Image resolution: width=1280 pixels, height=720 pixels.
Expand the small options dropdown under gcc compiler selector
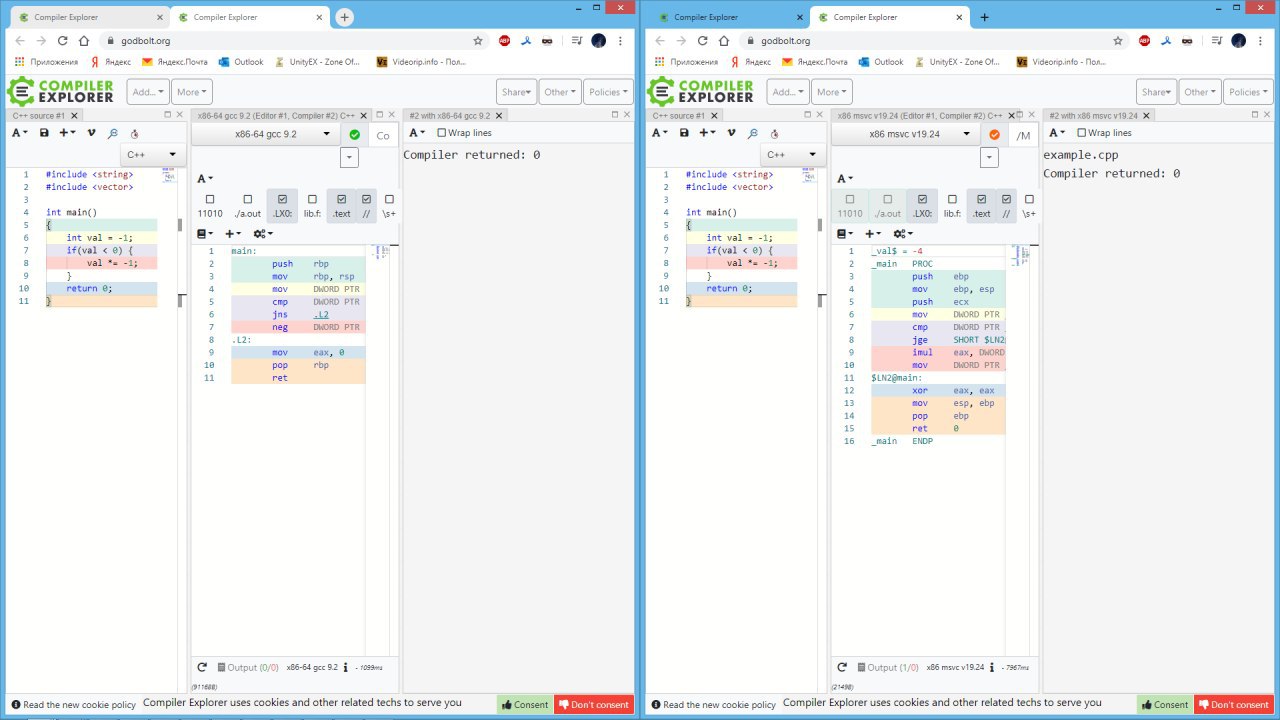point(349,157)
